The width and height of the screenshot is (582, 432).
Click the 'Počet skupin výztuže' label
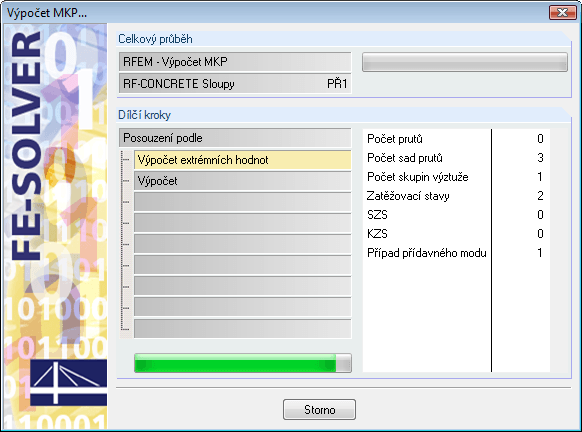coord(418,177)
